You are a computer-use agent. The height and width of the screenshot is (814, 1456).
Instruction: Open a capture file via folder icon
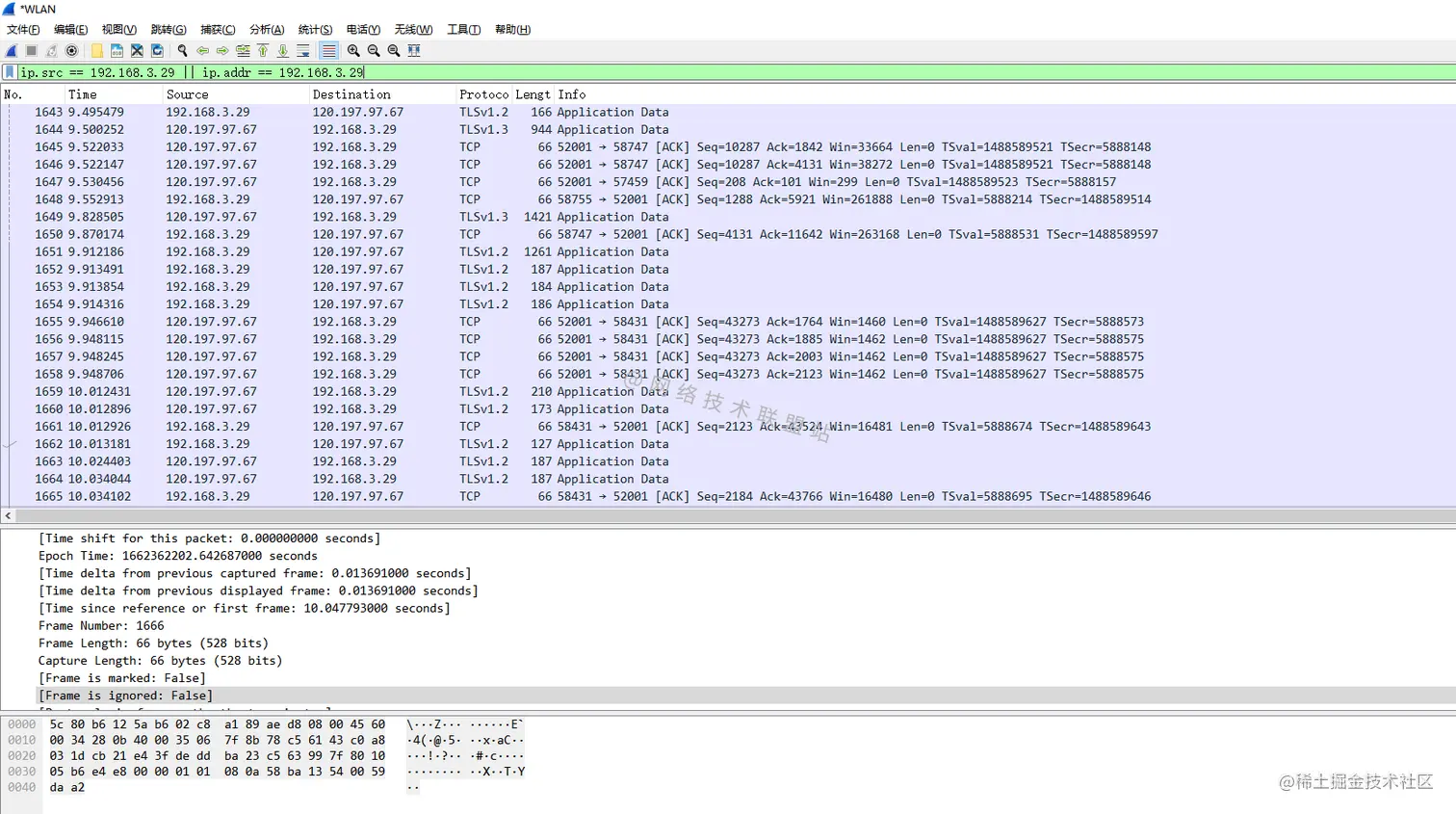click(x=97, y=50)
